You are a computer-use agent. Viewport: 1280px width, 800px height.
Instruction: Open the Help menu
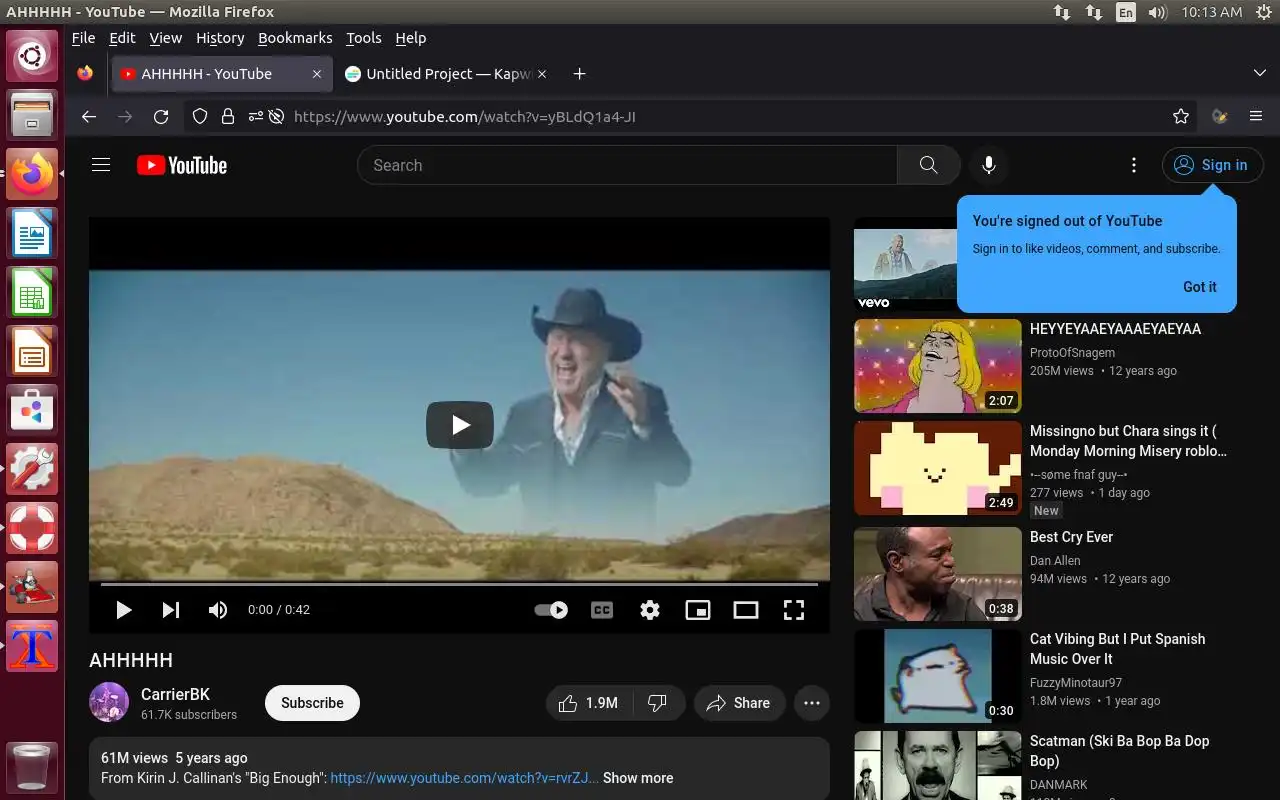pos(411,38)
